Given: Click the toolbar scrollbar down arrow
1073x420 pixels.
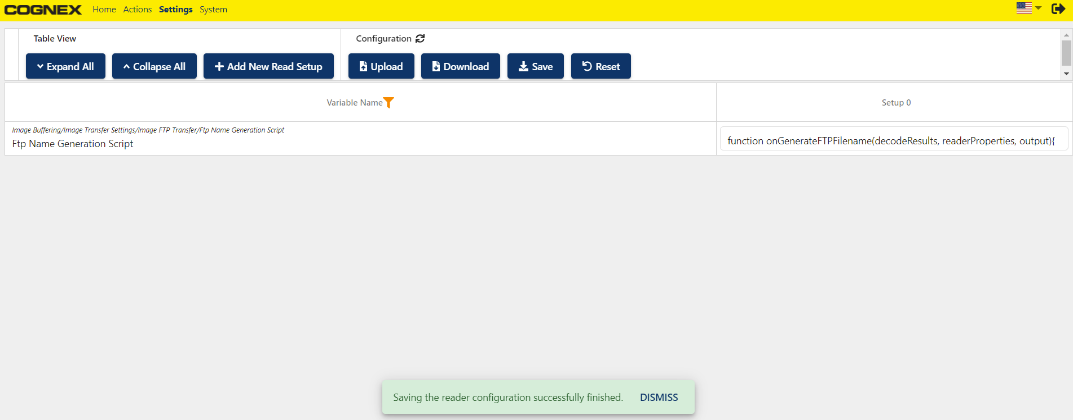Looking at the screenshot, I should coord(1066,73).
